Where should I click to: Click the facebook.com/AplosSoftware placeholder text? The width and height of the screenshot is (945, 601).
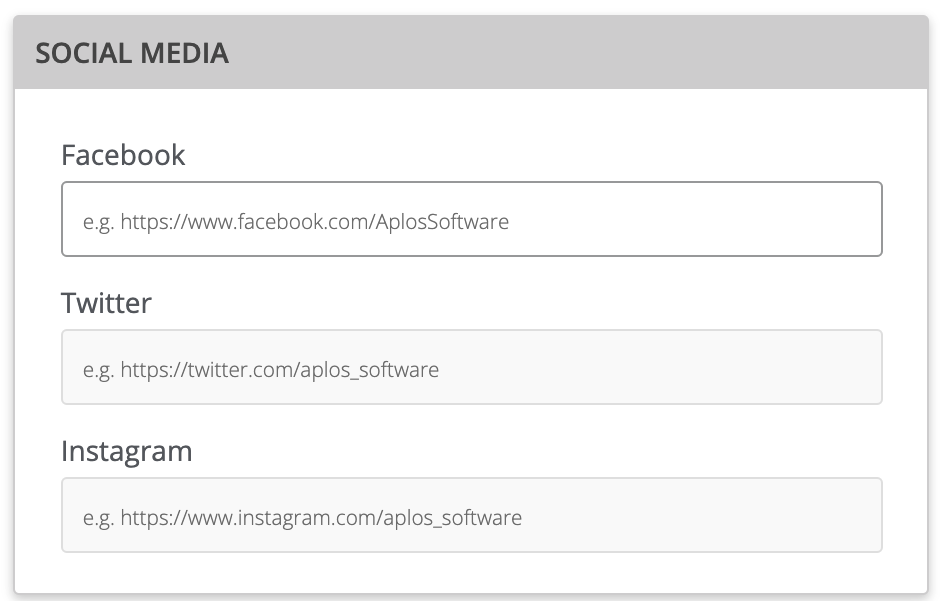296,222
